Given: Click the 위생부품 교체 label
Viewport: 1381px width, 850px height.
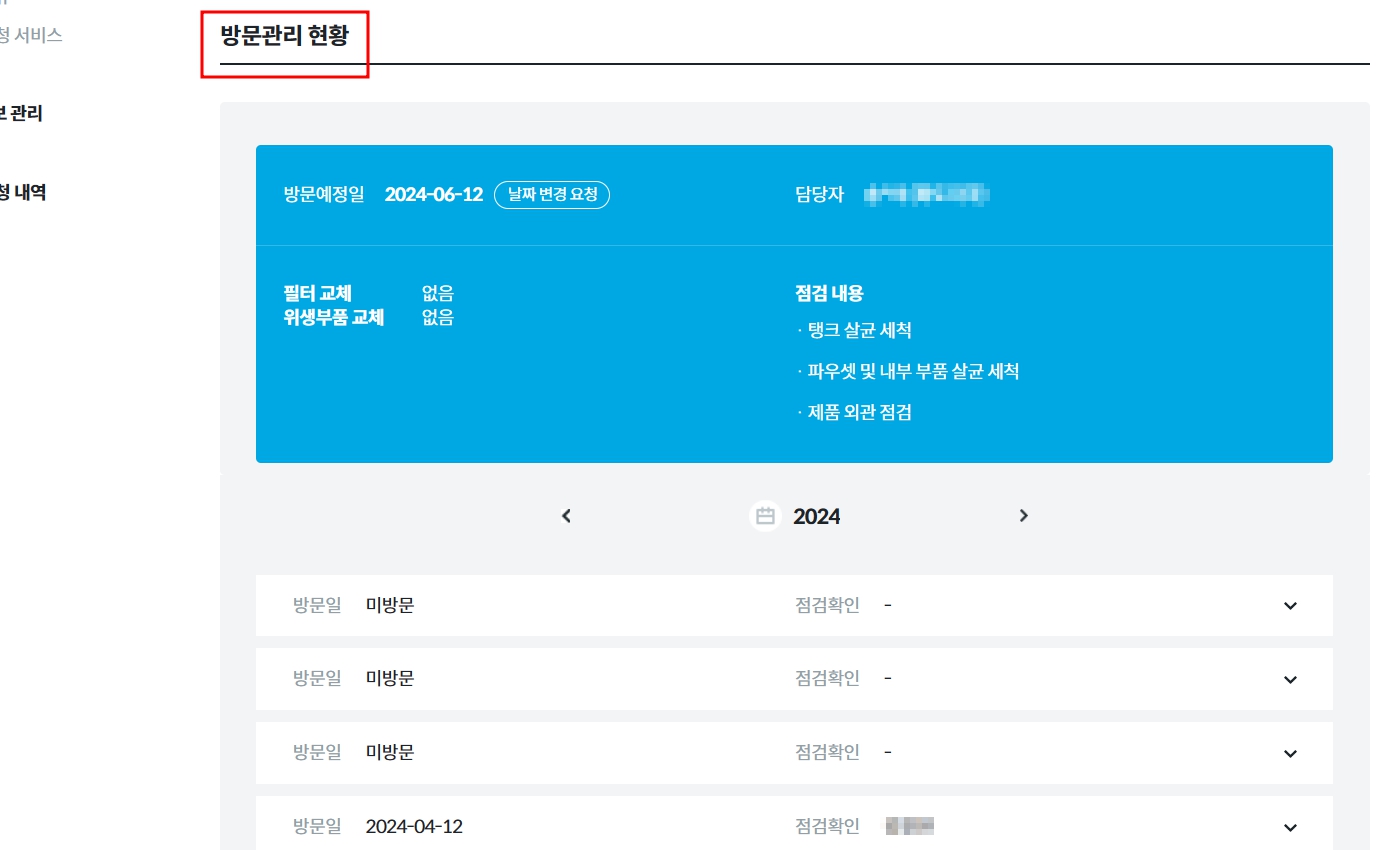Looking at the screenshot, I should coord(334,318).
